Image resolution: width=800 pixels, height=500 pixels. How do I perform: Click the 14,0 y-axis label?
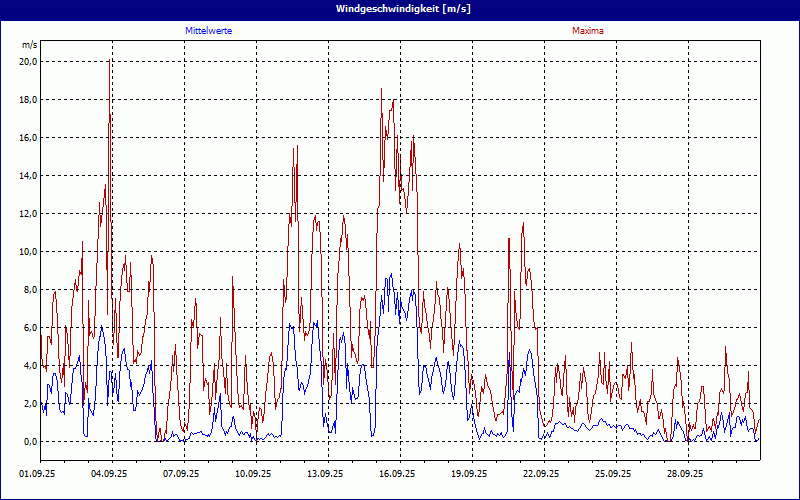click(x=28, y=176)
